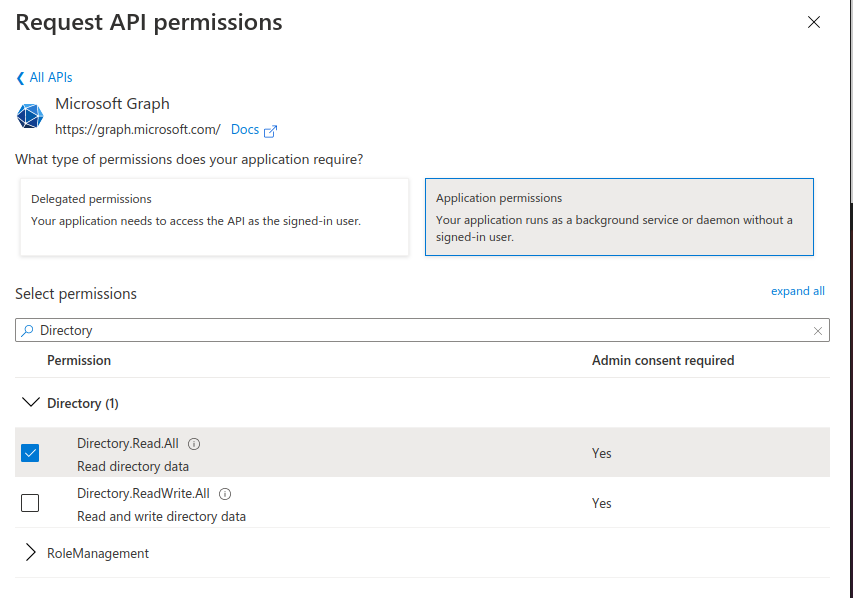
Task: Close the Request API permissions panel
Action: pos(814,22)
